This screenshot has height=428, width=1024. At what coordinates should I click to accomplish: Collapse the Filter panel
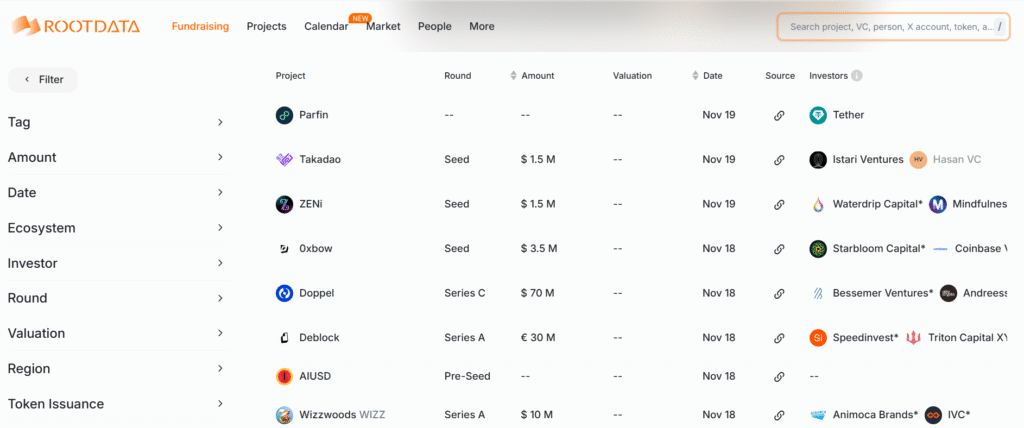coord(43,80)
